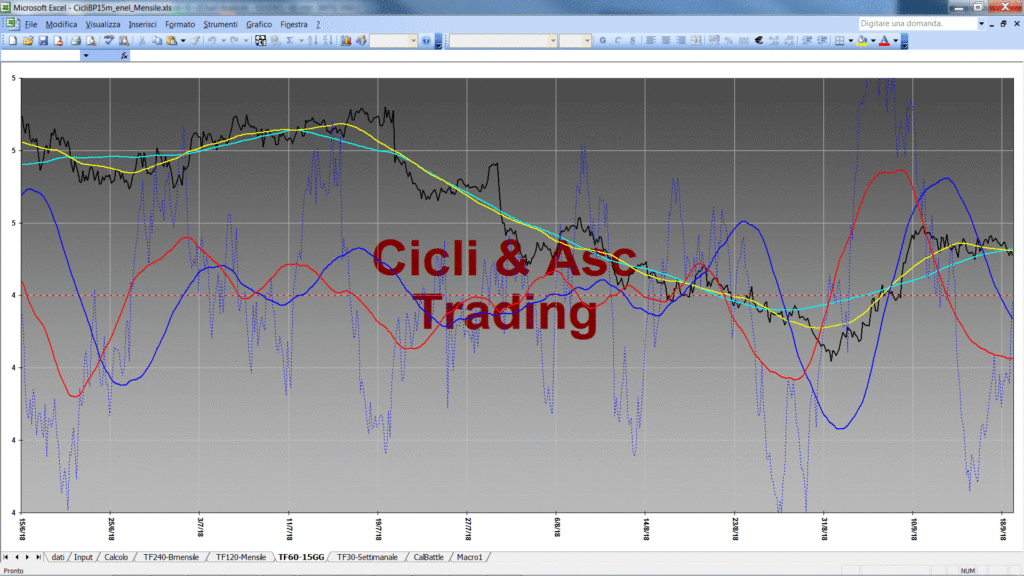
Task: Open the Grafico menu
Action: 259,24
